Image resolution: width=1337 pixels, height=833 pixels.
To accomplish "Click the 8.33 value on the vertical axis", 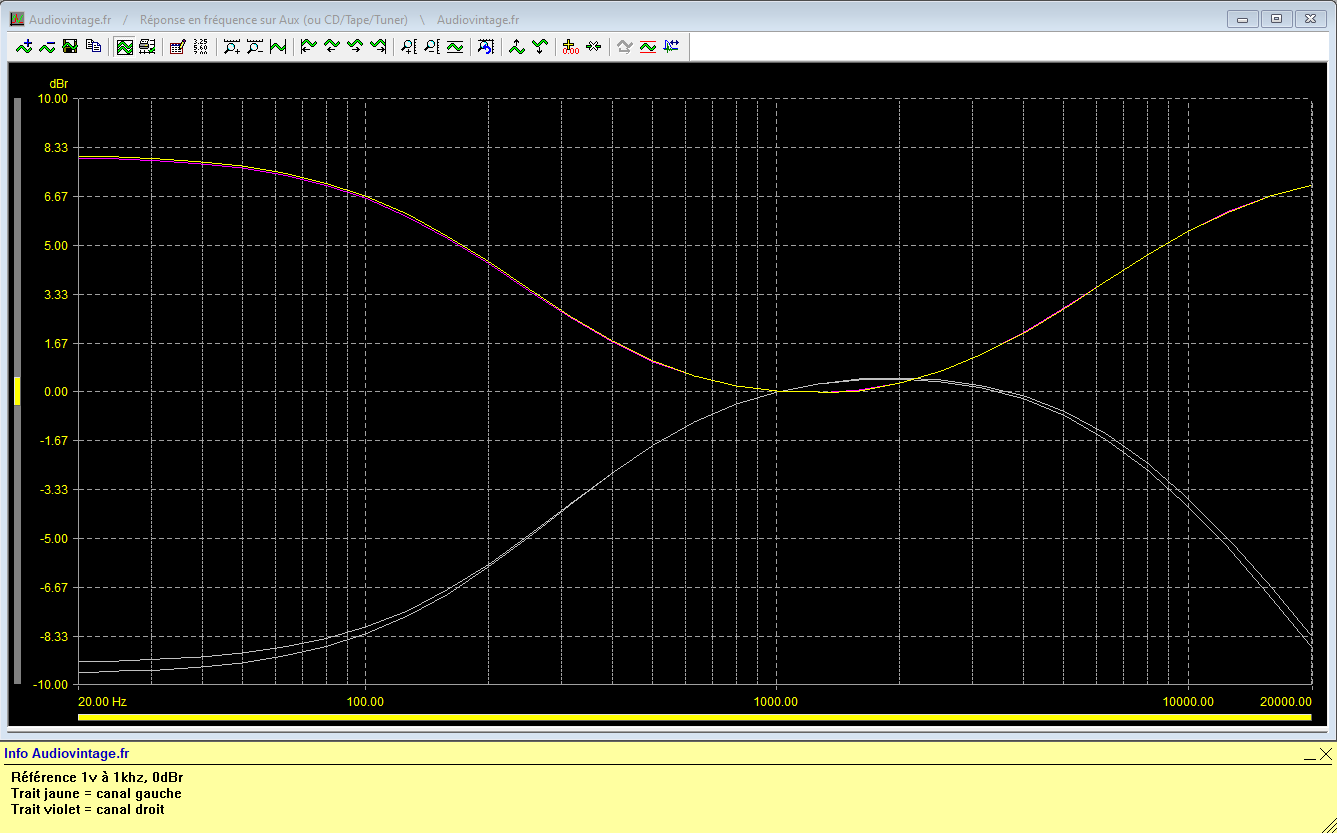I will pyautogui.click(x=54, y=148).
